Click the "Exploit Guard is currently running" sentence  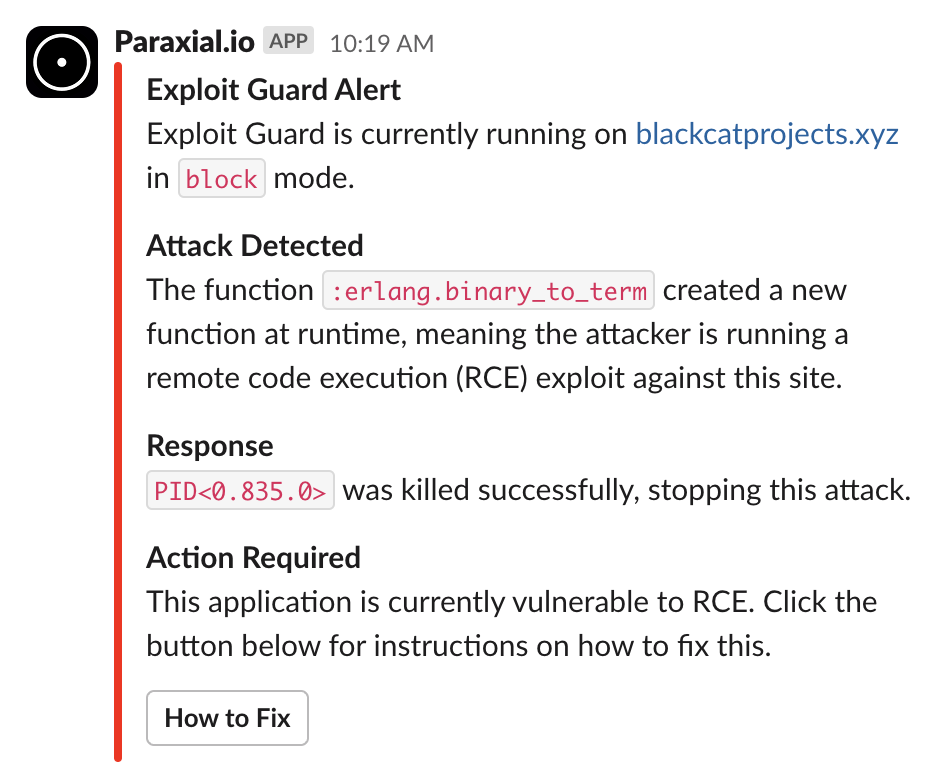387,134
